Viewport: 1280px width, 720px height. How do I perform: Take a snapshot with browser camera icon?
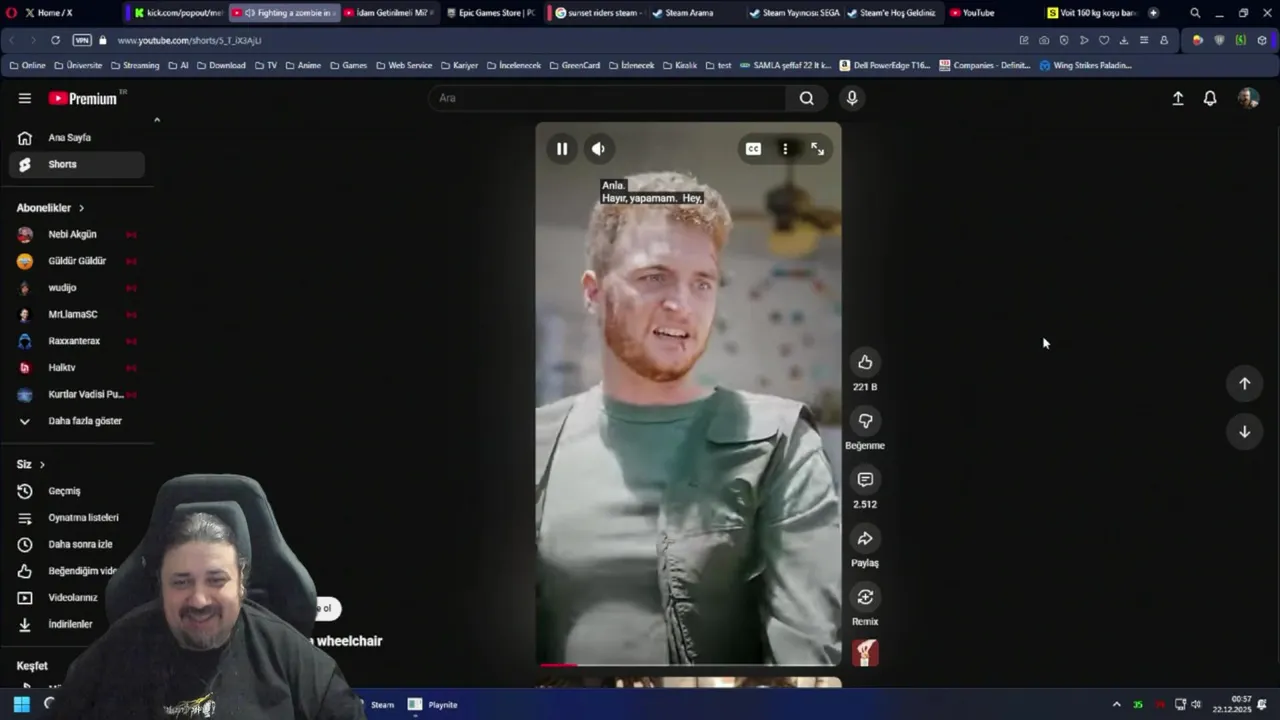tap(1044, 40)
